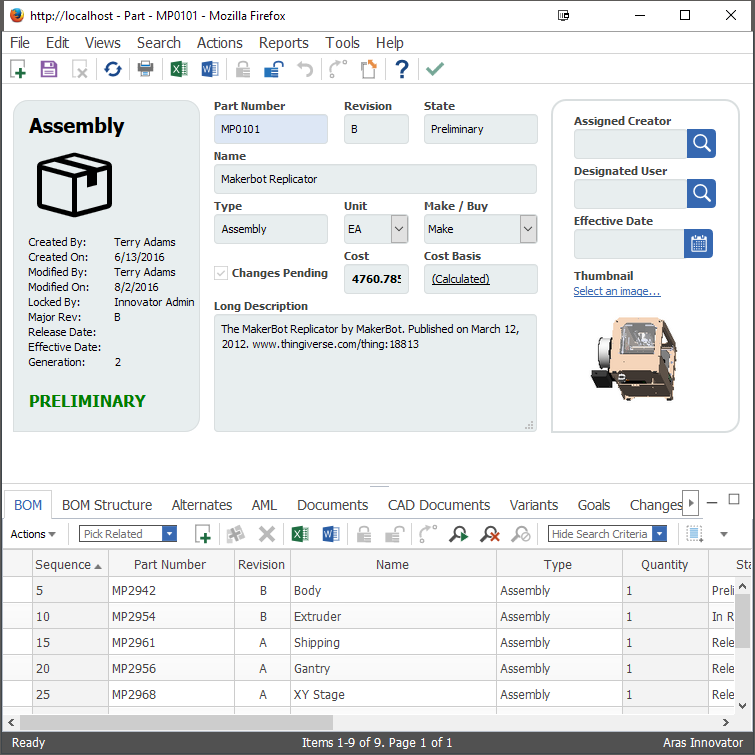Screen dimensions: 755x755
Task: Click the vertical scrollbar down arrow in grid
Action: (x=742, y=706)
